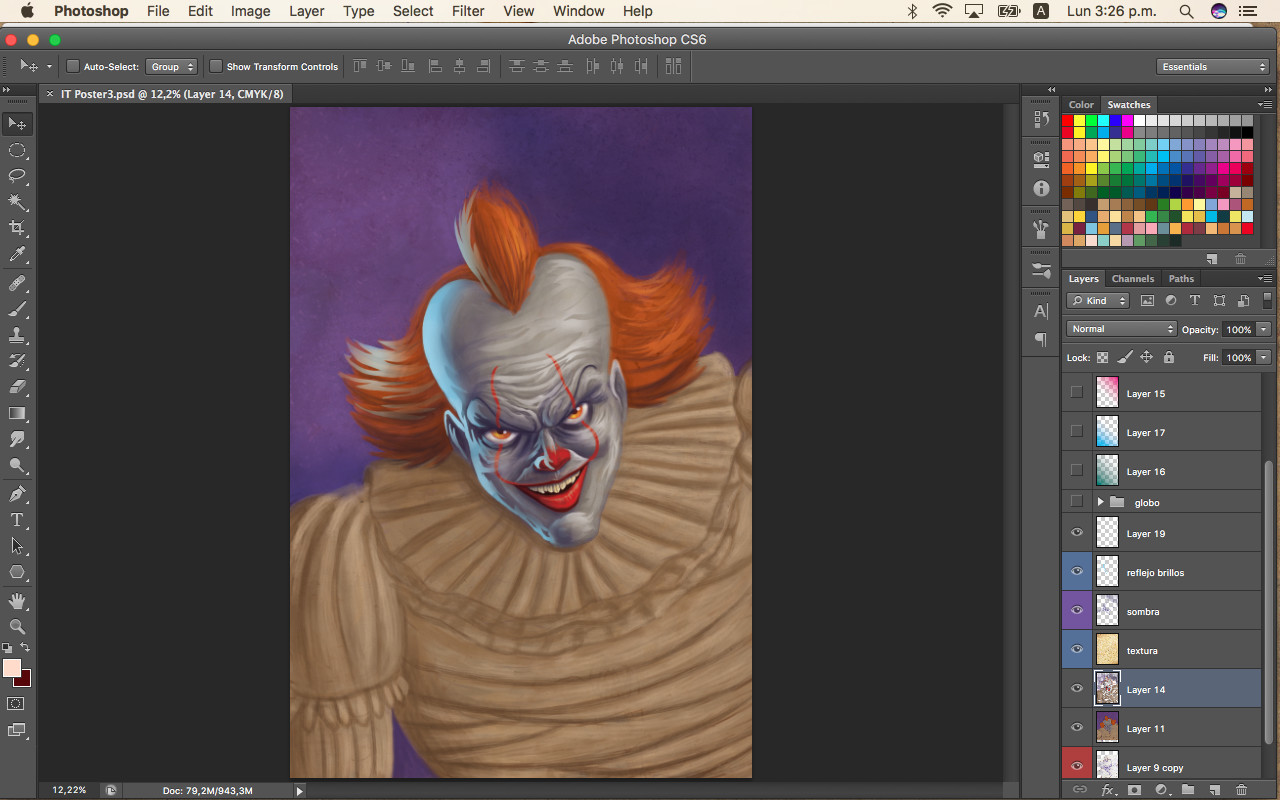Add layer mask icon
This screenshot has height=800, width=1280.
1134,790
